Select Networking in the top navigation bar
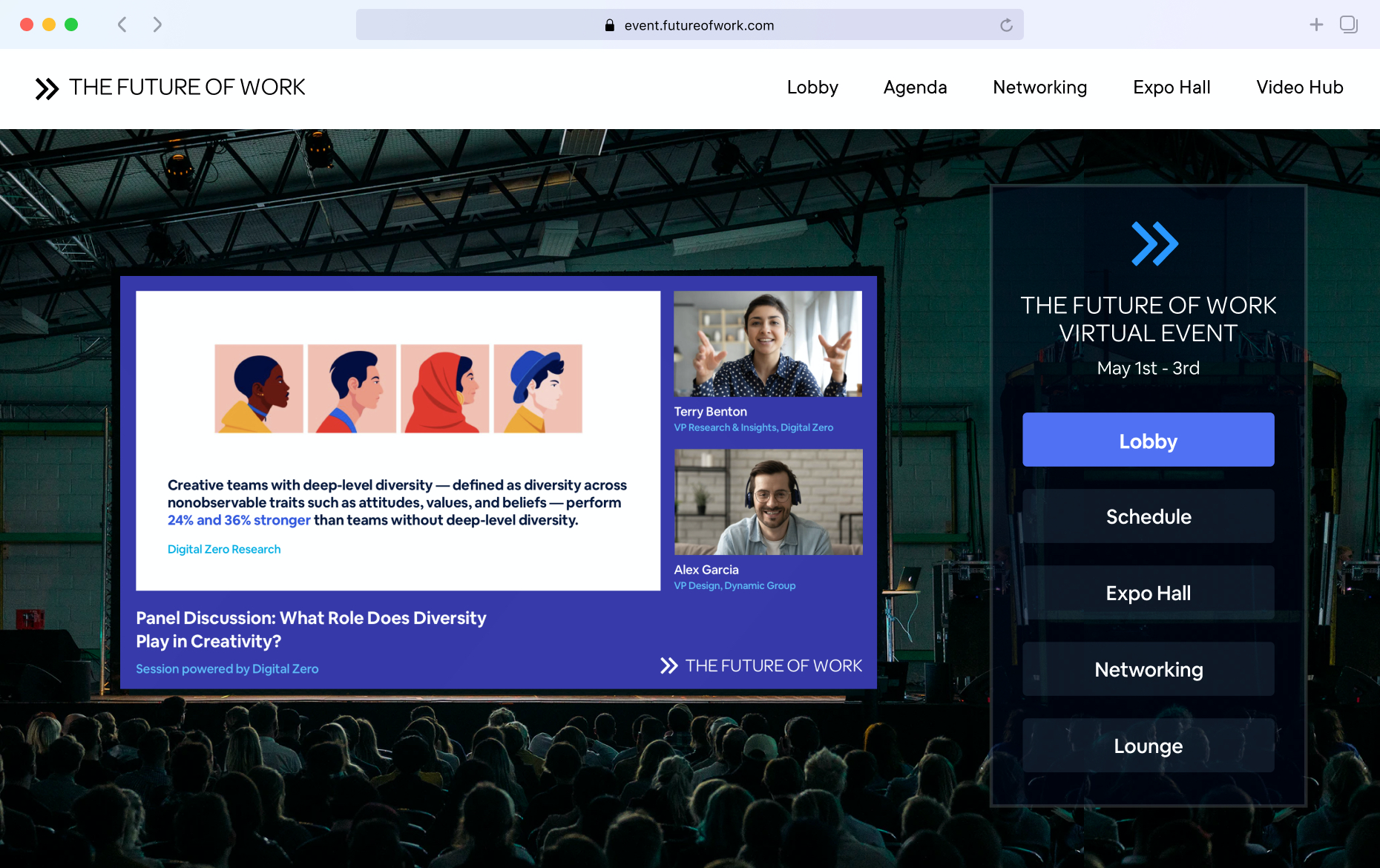This screenshot has height=868, width=1380. pyautogui.click(x=1039, y=88)
